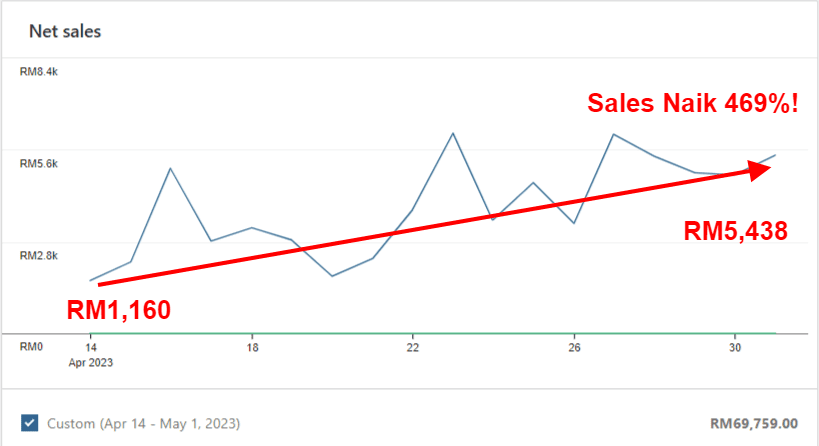Click the RM2.8k y-axis label
The width and height of the screenshot is (819, 446).
tap(38, 256)
